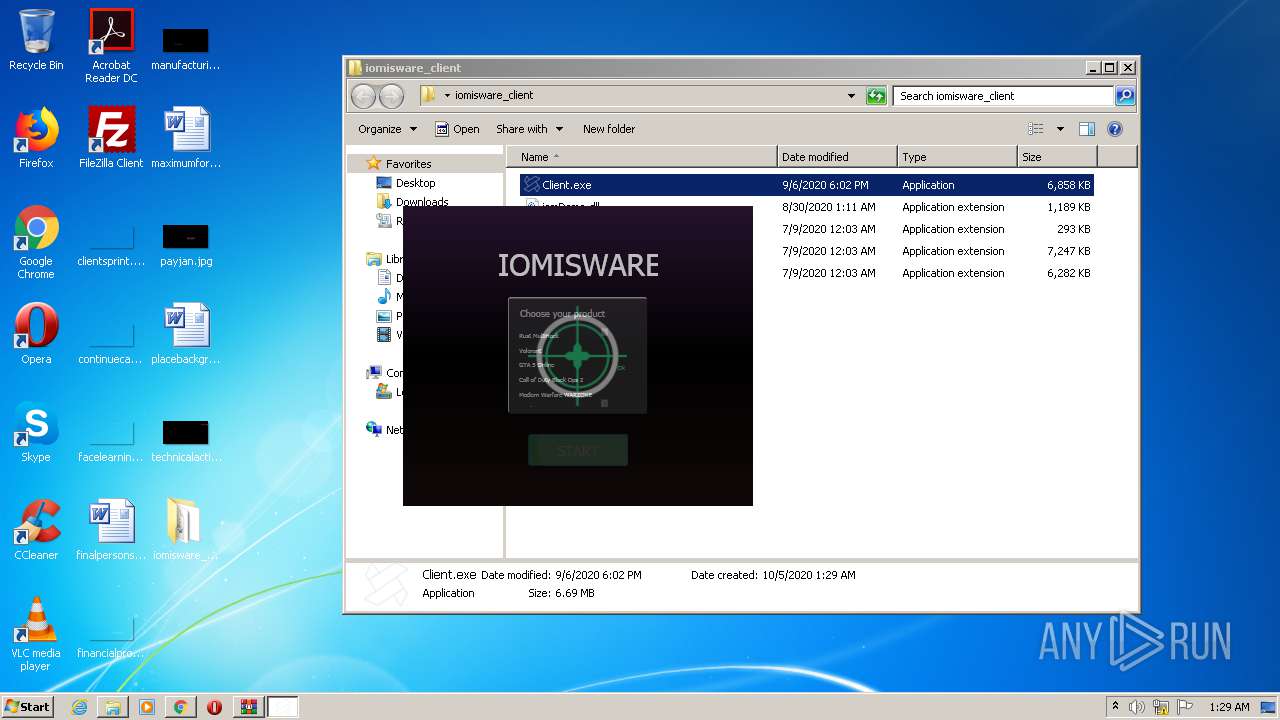Open FileZilla Client shortcut
The width and height of the screenshot is (1280, 720).
coord(111,138)
